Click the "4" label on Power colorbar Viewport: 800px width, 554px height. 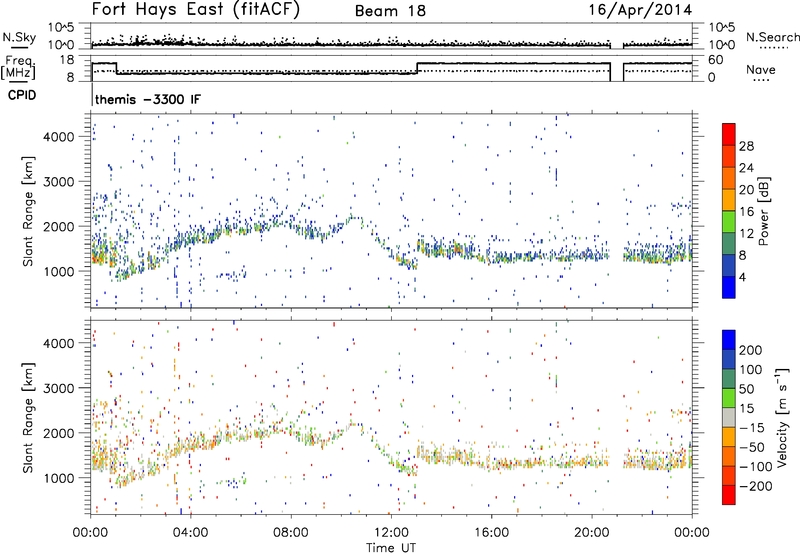(x=742, y=278)
